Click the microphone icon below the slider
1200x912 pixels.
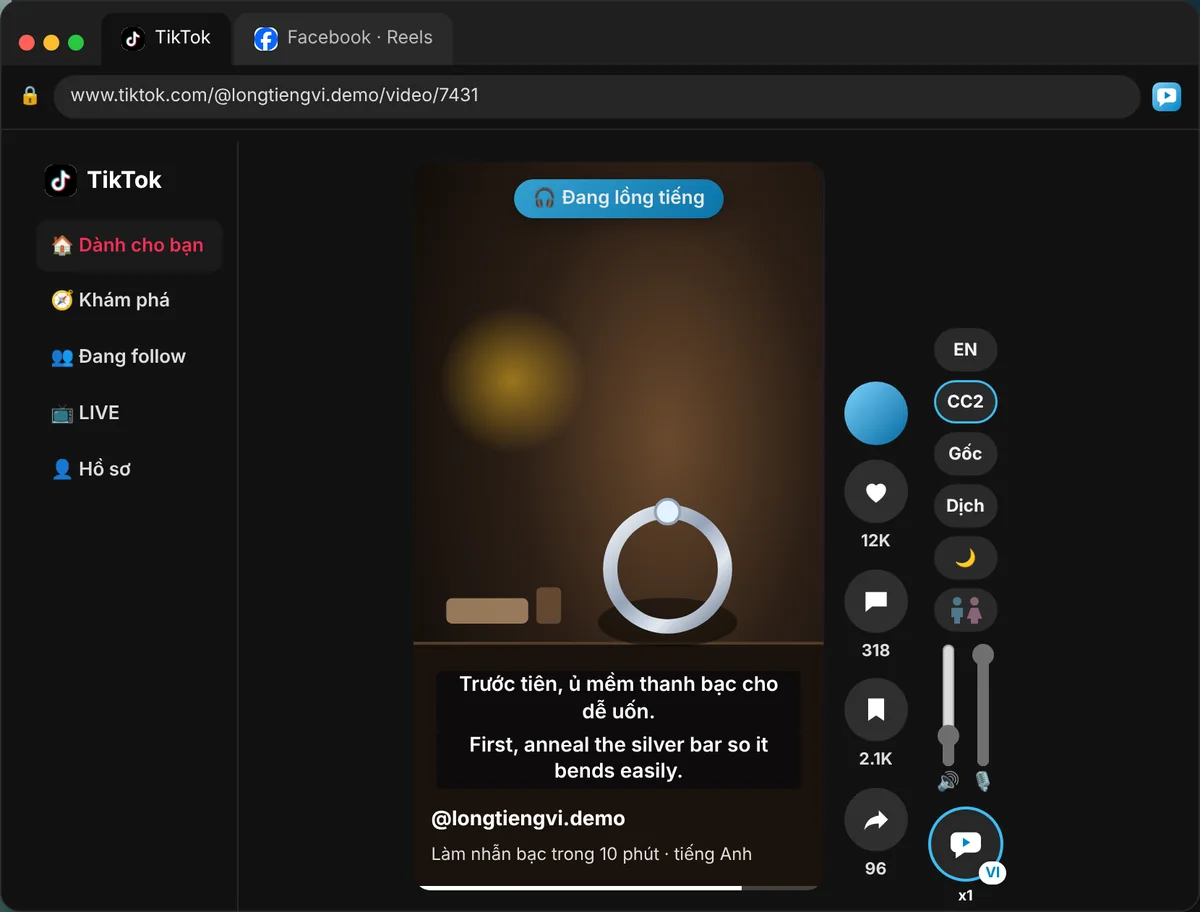[983, 781]
